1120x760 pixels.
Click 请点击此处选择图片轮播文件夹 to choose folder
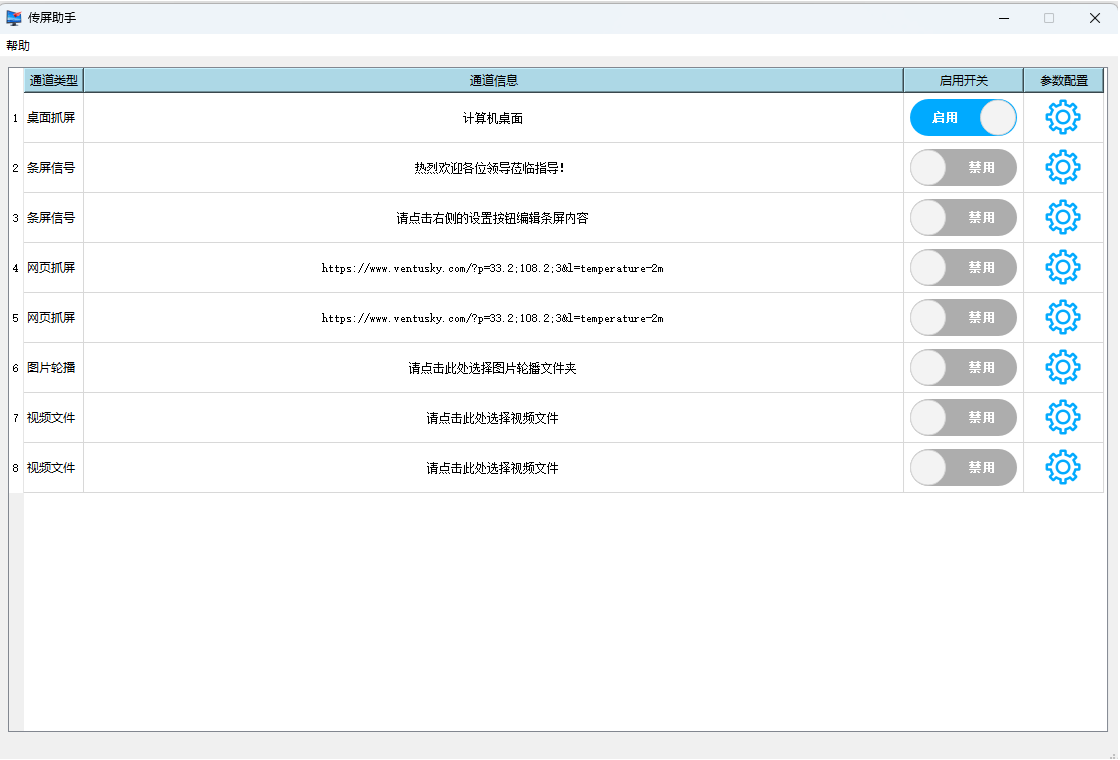click(492, 368)
